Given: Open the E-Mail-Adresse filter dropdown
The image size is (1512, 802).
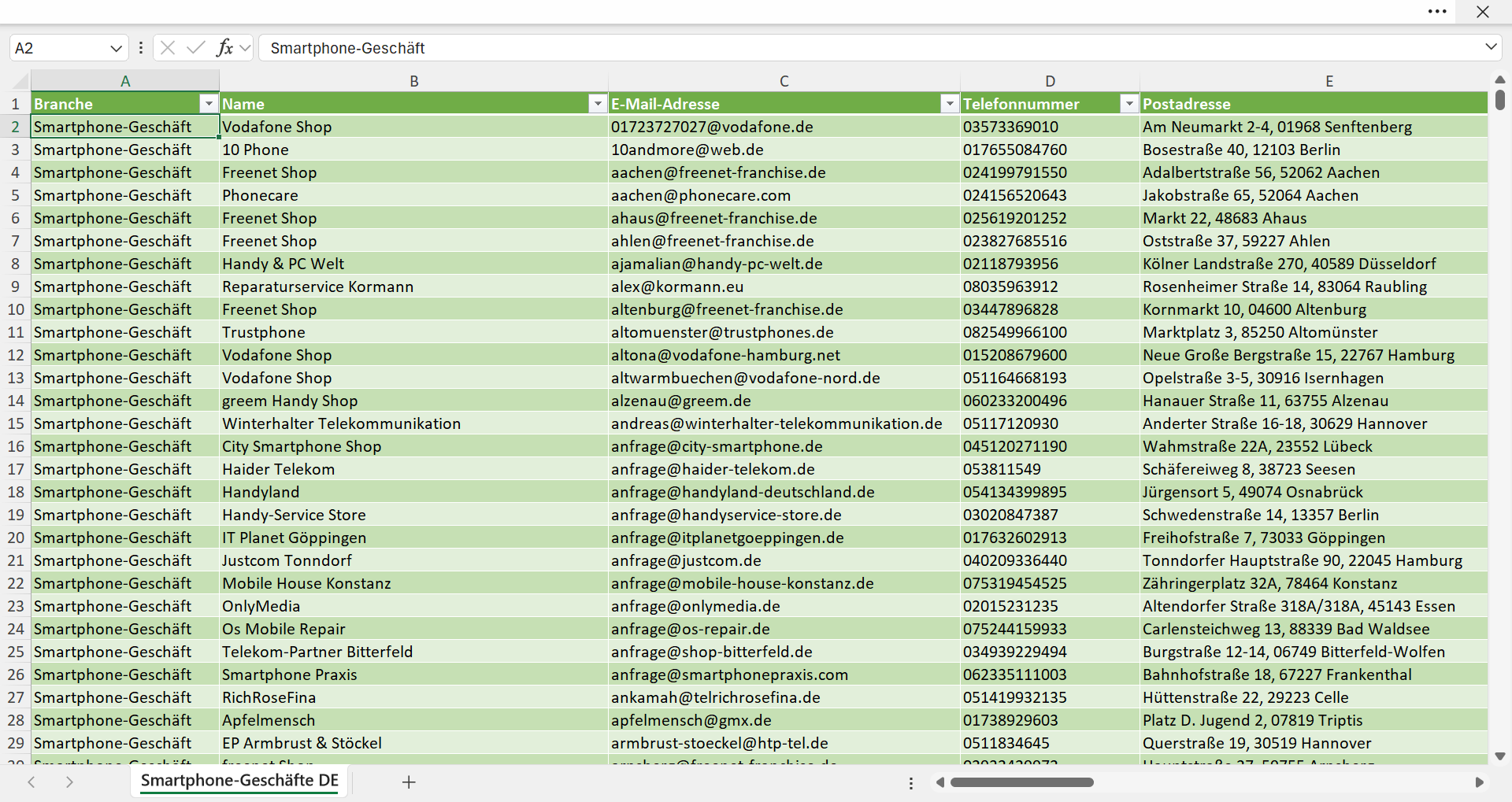Looking at the screenshot, I should (x=950, y=103).
